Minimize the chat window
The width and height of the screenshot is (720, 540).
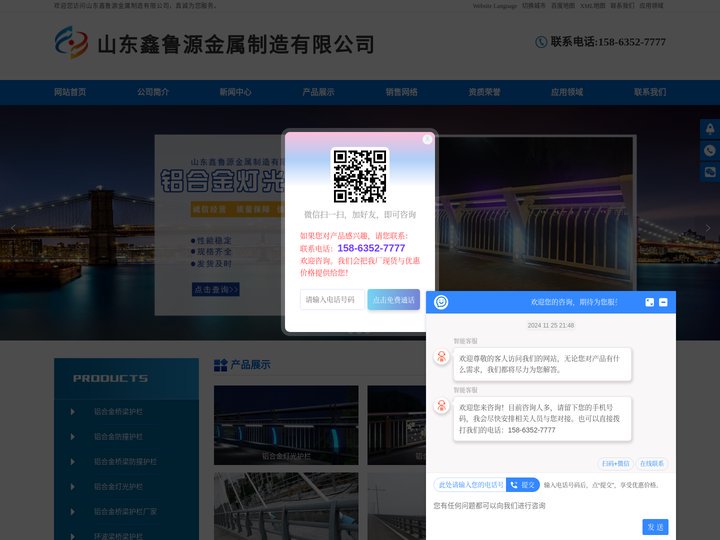tap(663, 302)
